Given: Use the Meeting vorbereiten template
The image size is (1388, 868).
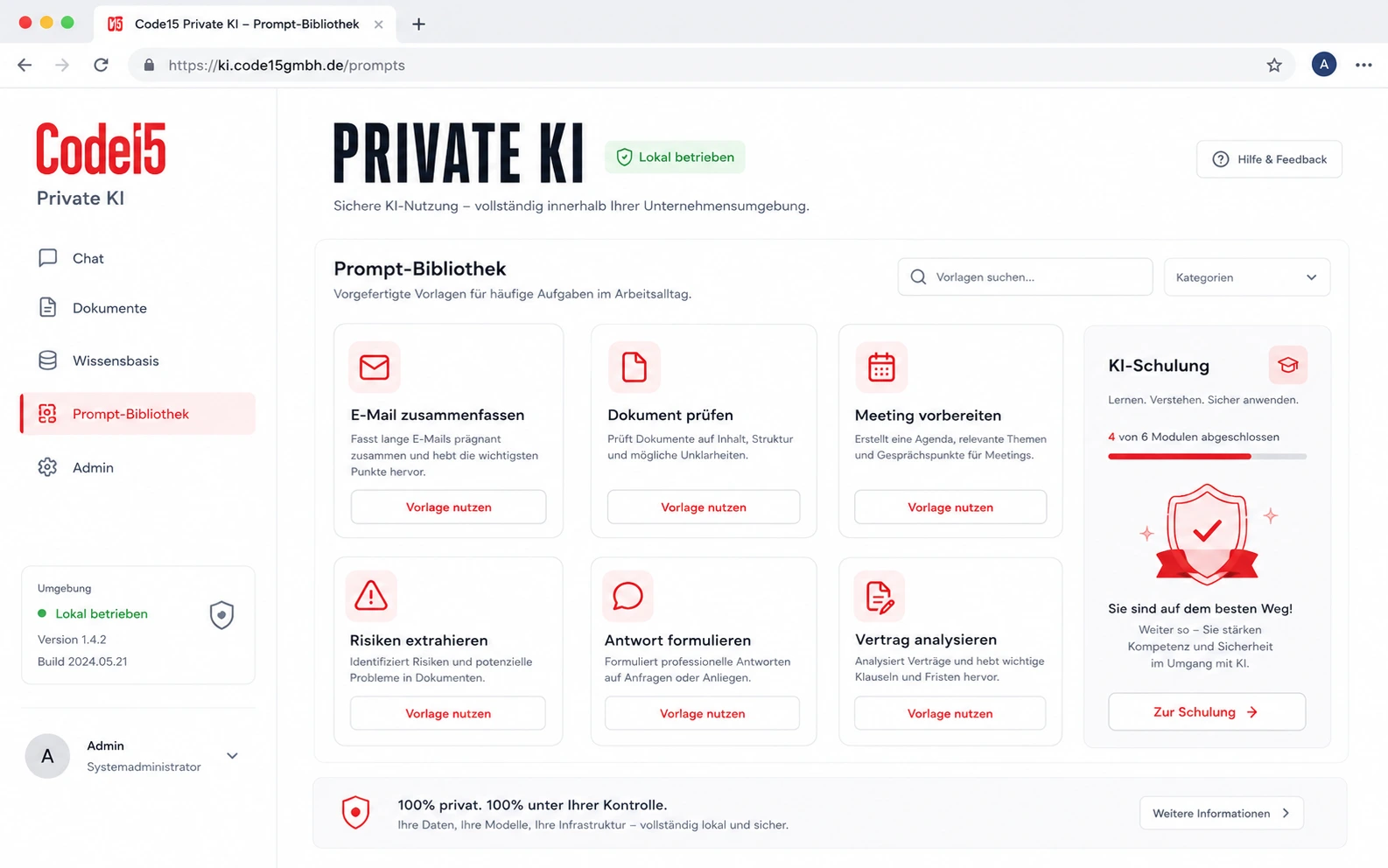Looking at the screenshot, I should click(x=950, y=507).
